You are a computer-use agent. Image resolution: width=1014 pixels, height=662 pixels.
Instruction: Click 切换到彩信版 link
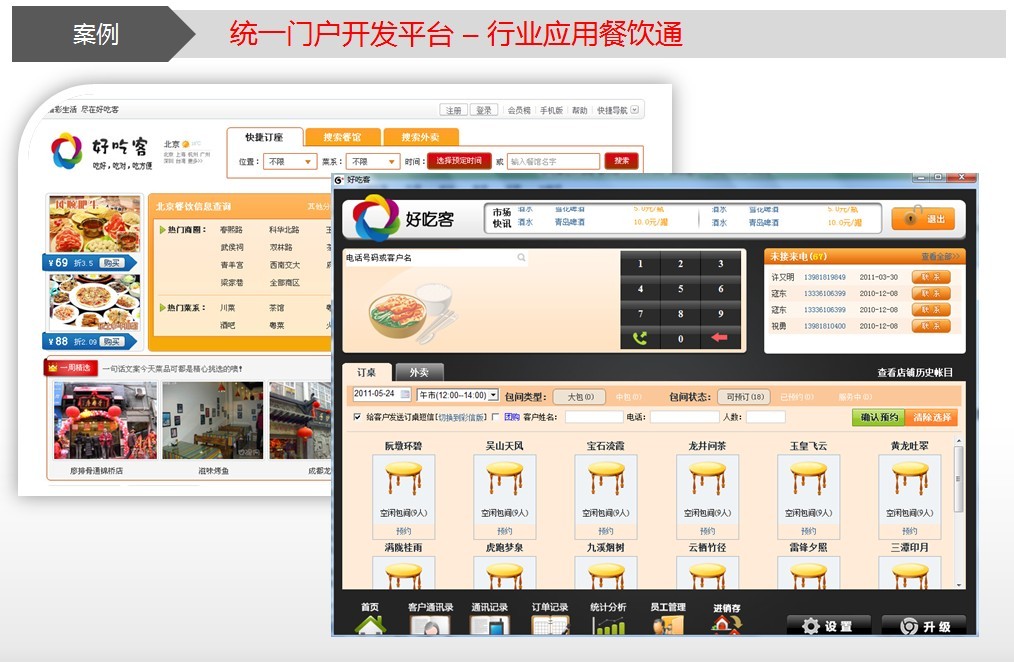pos(462,418)
